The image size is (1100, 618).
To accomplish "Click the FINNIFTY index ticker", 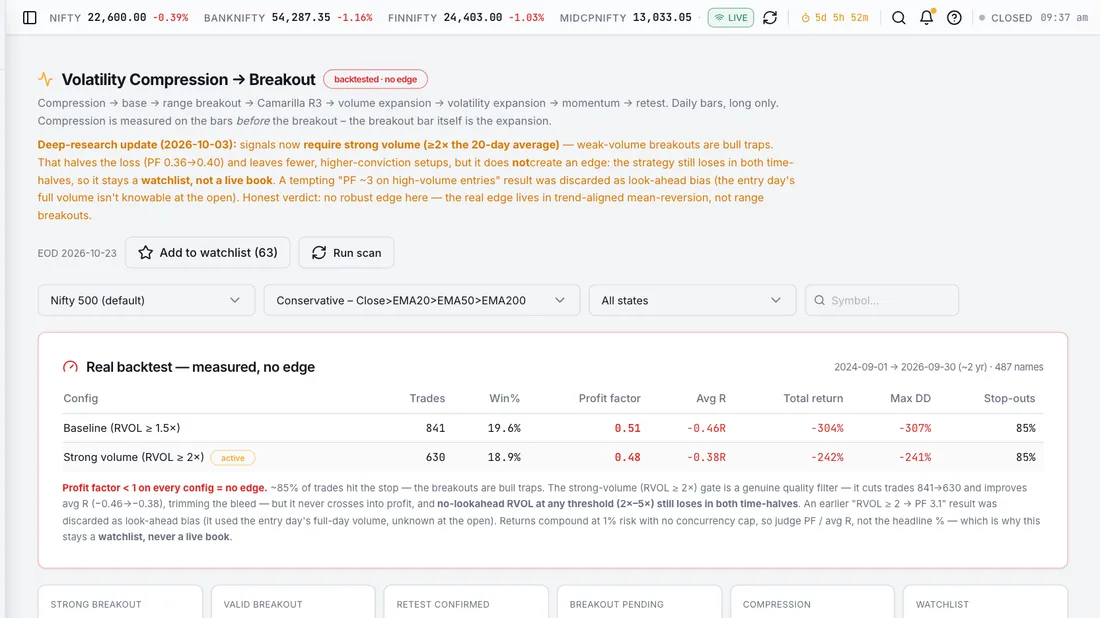I will pyautogui.click(x=466, y=18).
